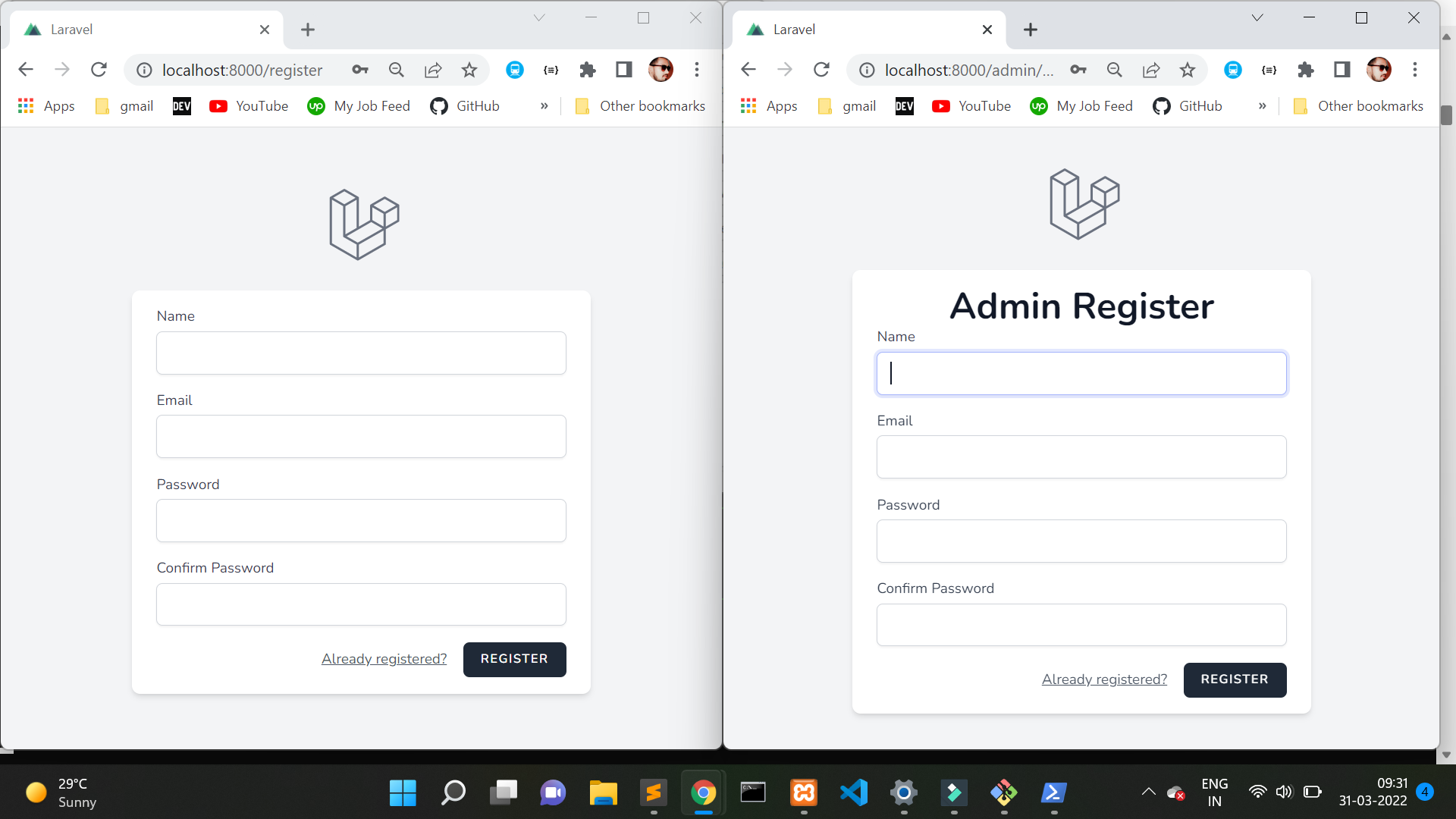Click the zoom magnifier icon in the right address bar
The image size is (1456, 819).
[x=1114, y=70]
